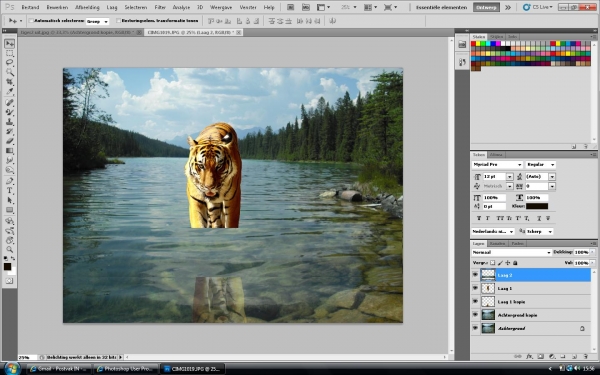The image size is (600, 375).
Task: Click the Windows Start button
Action: pos(12,368)
